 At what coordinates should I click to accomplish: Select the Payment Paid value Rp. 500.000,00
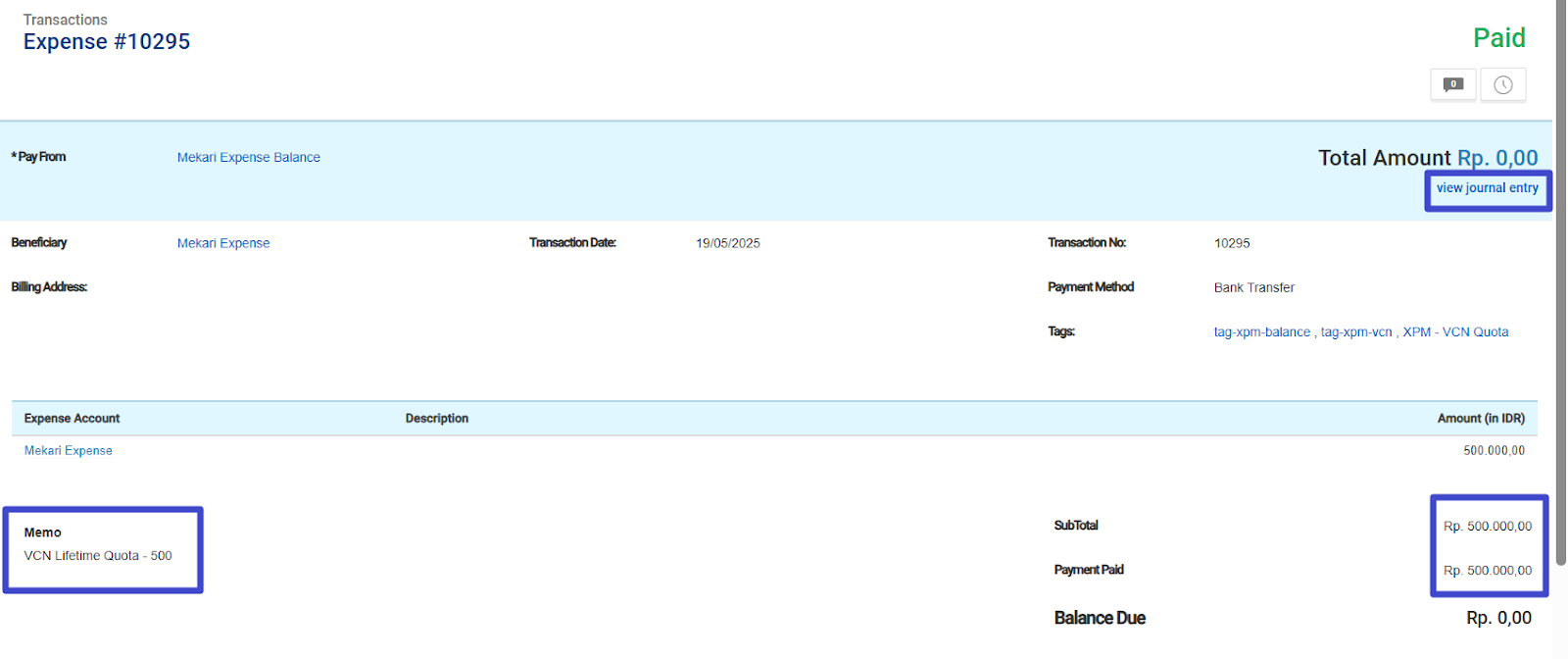coord(1488,571)
